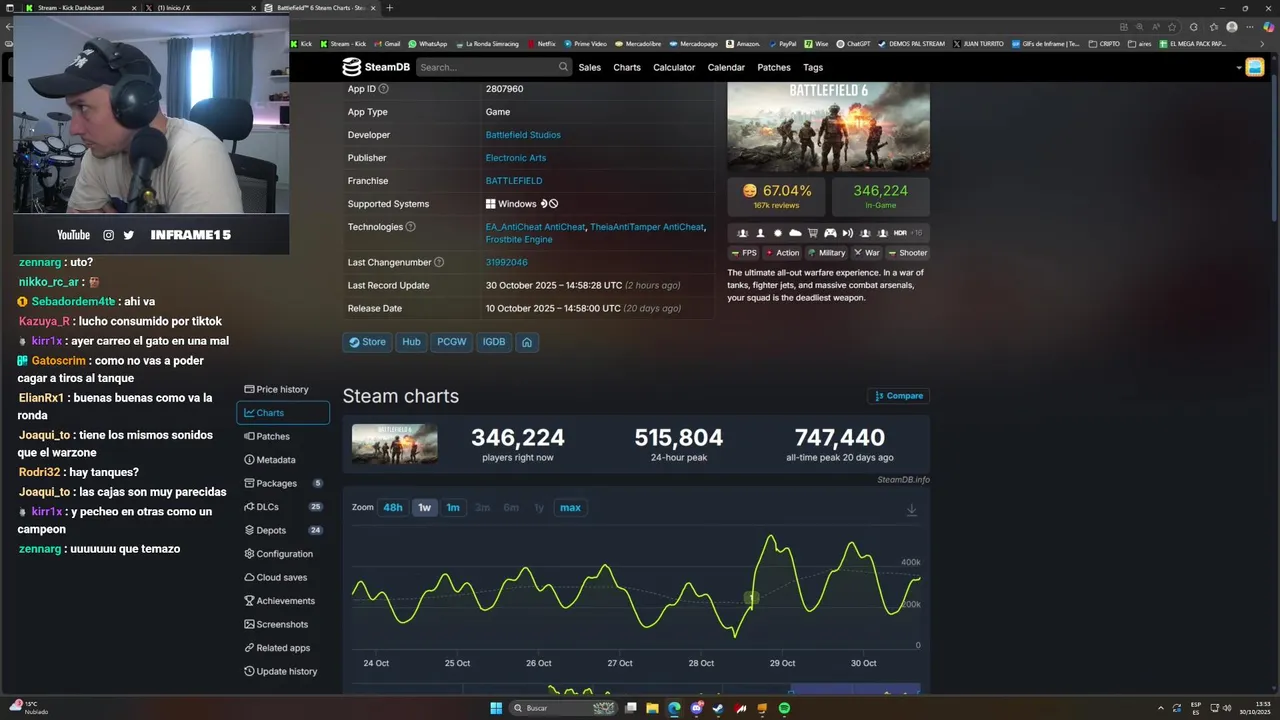Open the Tags page

[x=813, y=67]
